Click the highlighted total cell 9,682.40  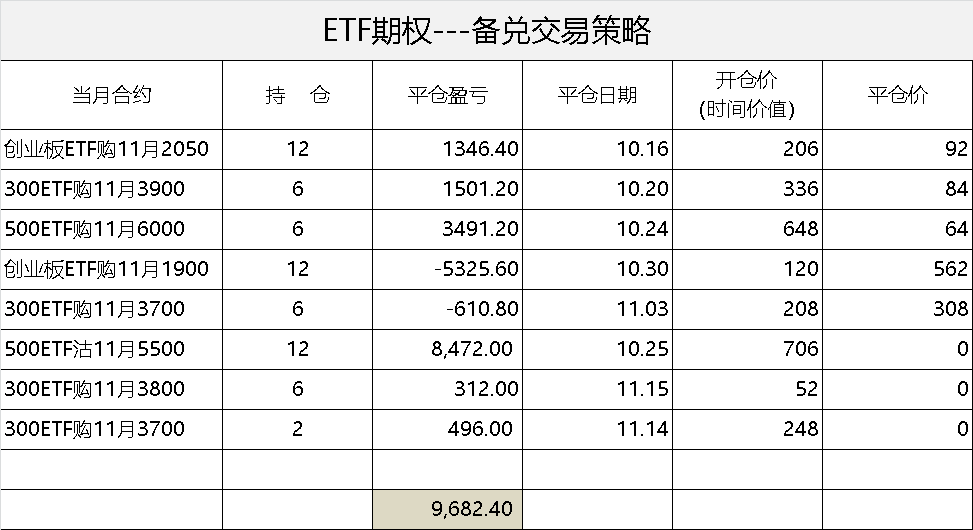tap(447, 509)
